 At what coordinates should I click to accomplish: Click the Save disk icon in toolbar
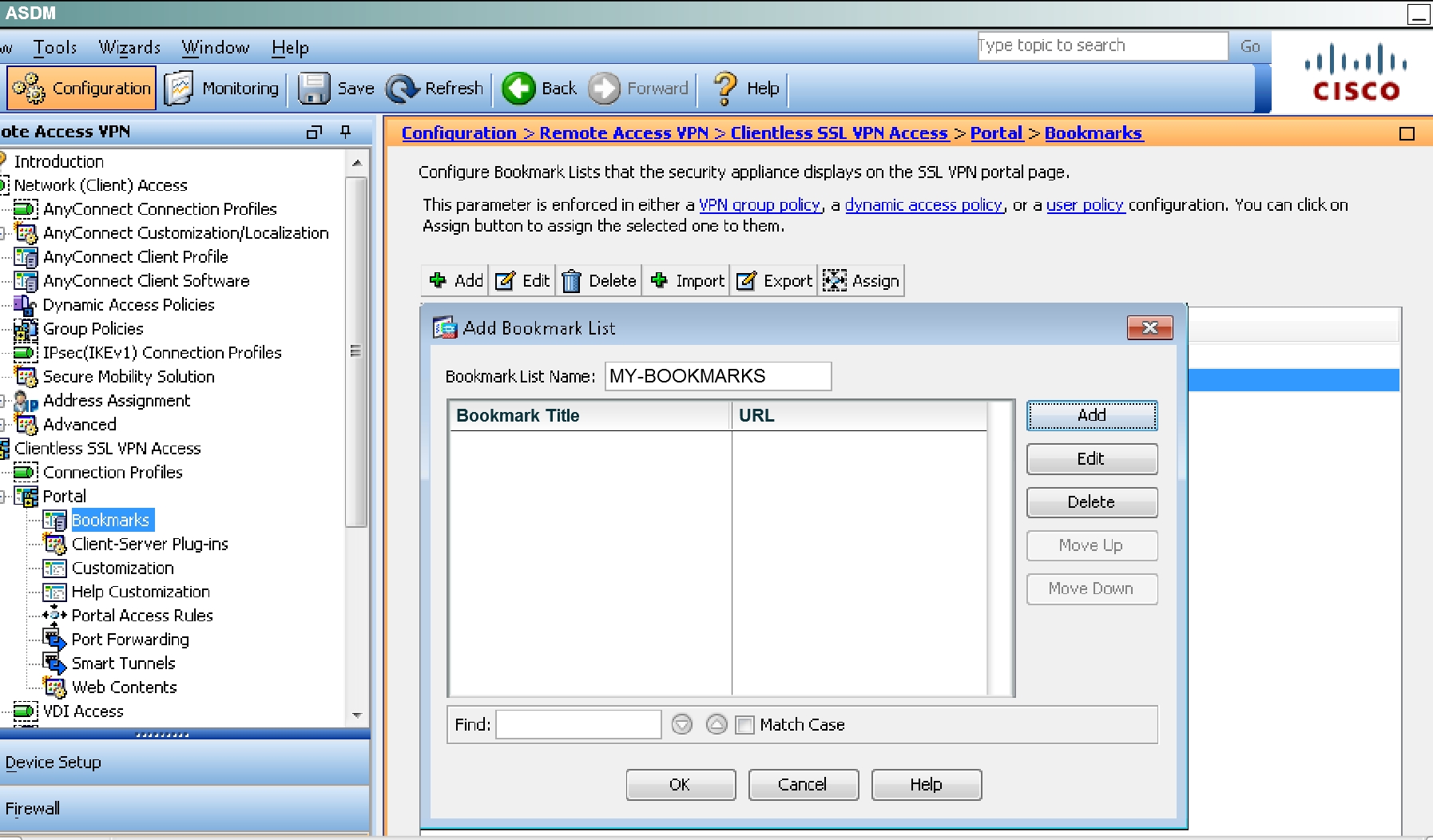coord(313,89)
